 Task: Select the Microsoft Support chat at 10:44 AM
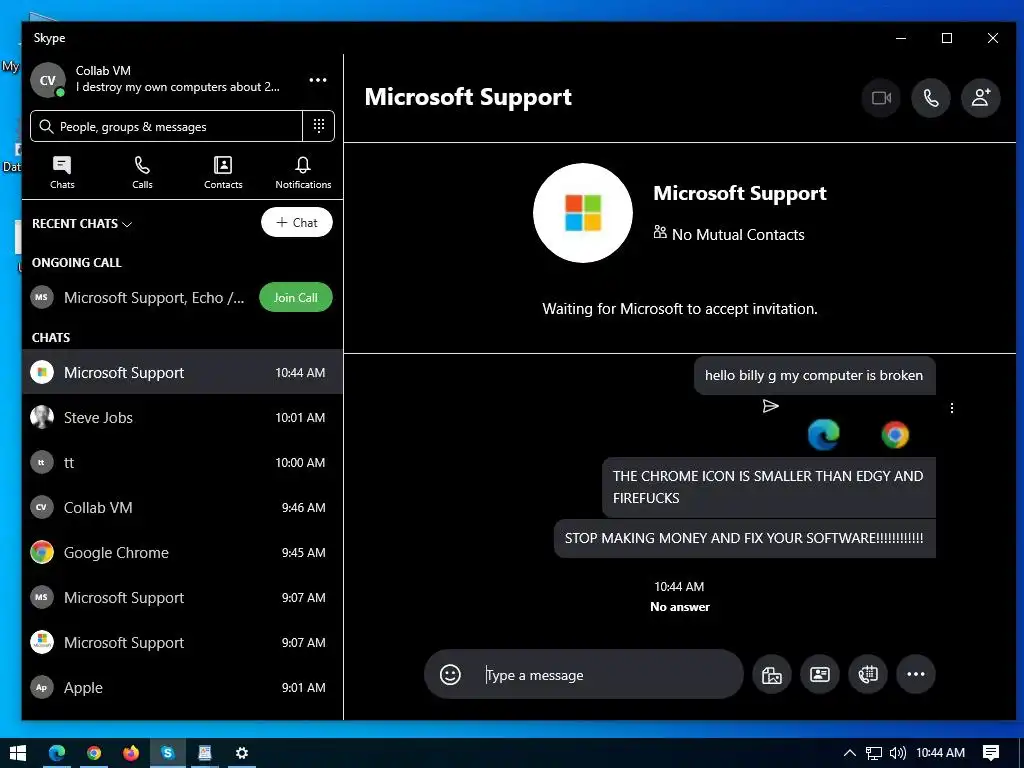point(182,372)
